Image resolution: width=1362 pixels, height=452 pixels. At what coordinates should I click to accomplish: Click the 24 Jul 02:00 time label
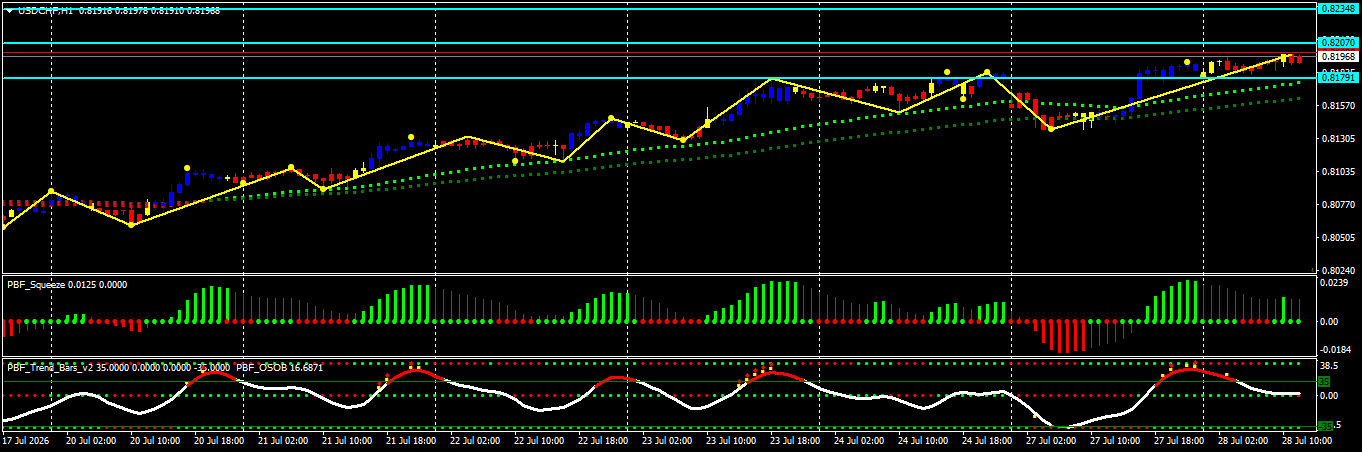click(x=859, y=440)
